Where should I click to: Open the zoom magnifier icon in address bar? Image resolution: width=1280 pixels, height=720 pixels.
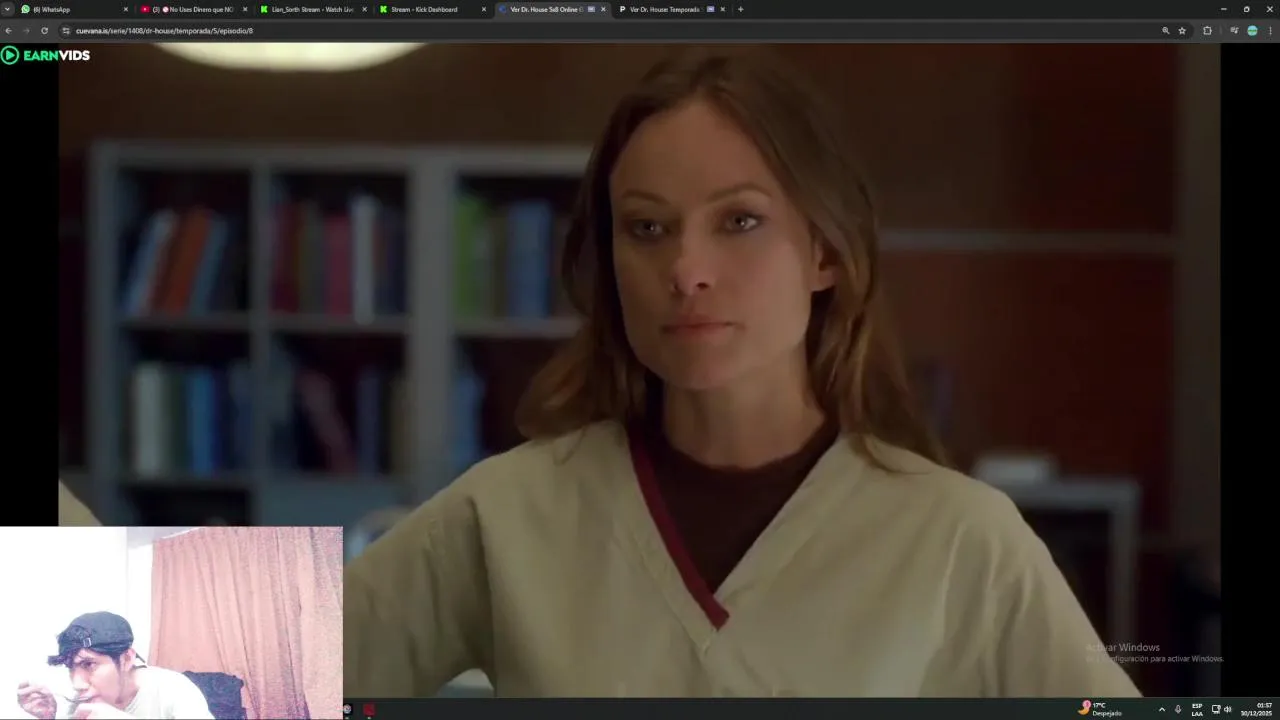[1165, 31]
